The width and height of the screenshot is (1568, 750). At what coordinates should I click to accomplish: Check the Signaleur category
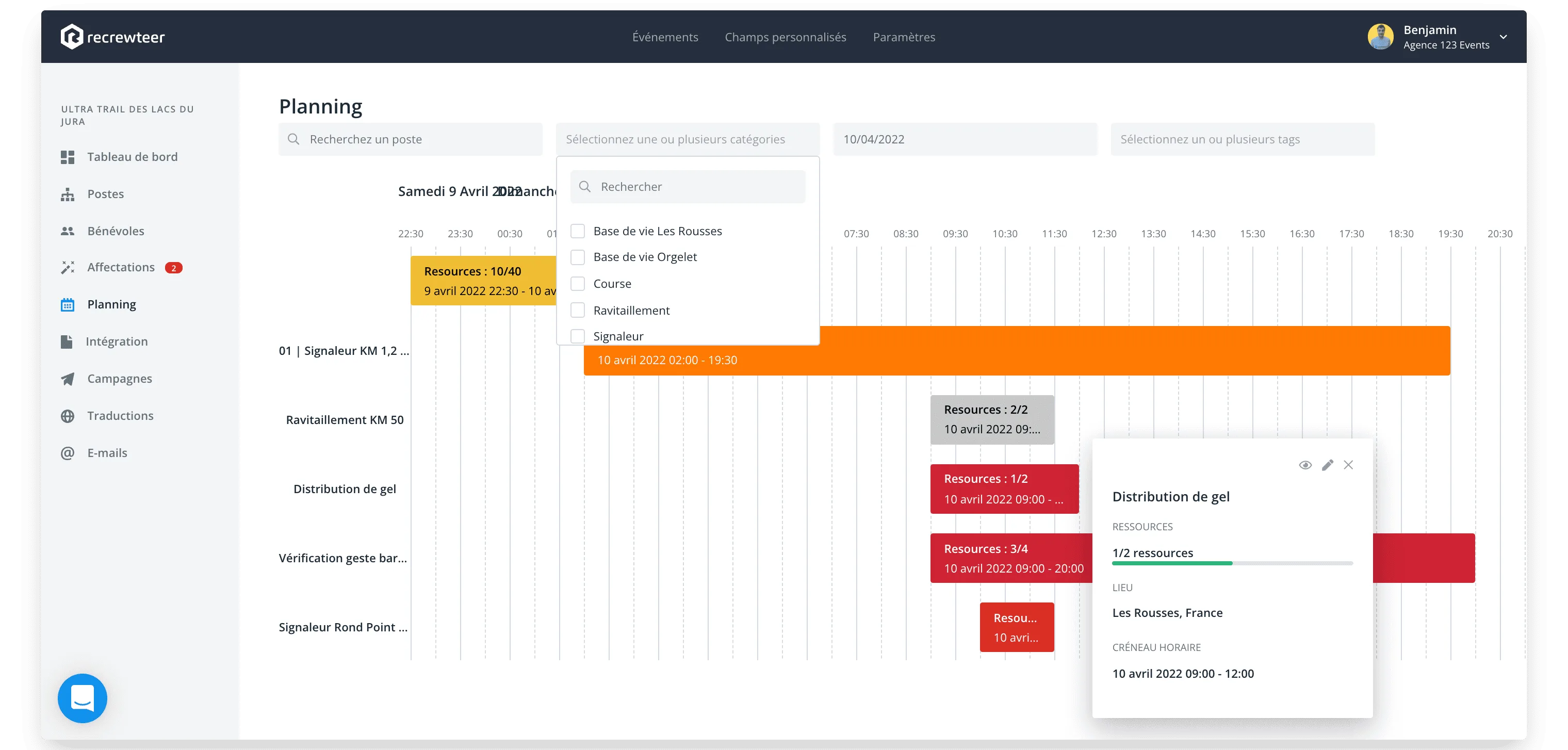tap(578, 336)
